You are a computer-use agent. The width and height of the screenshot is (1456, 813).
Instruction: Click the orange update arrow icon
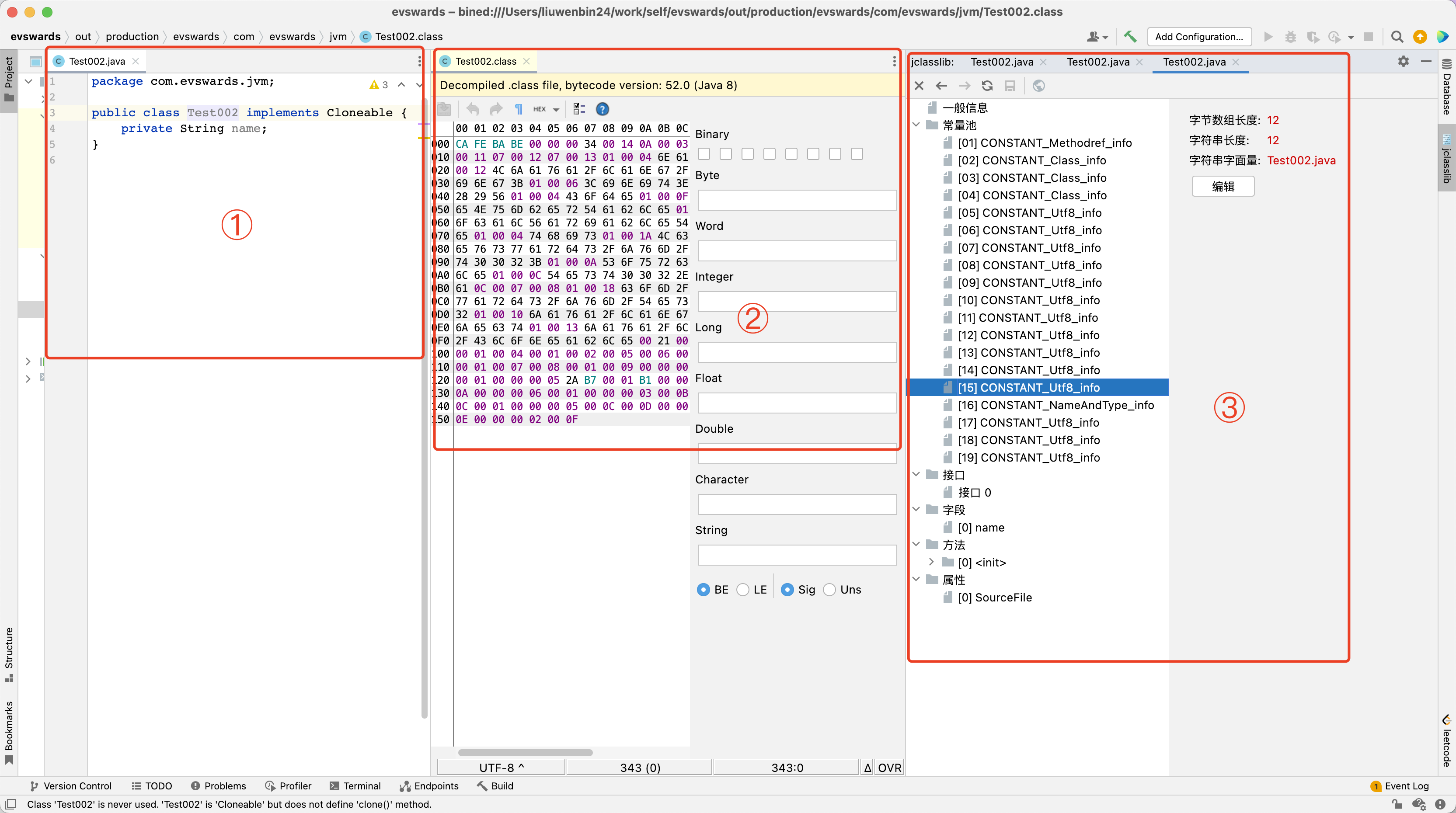tap(1420, 37)
